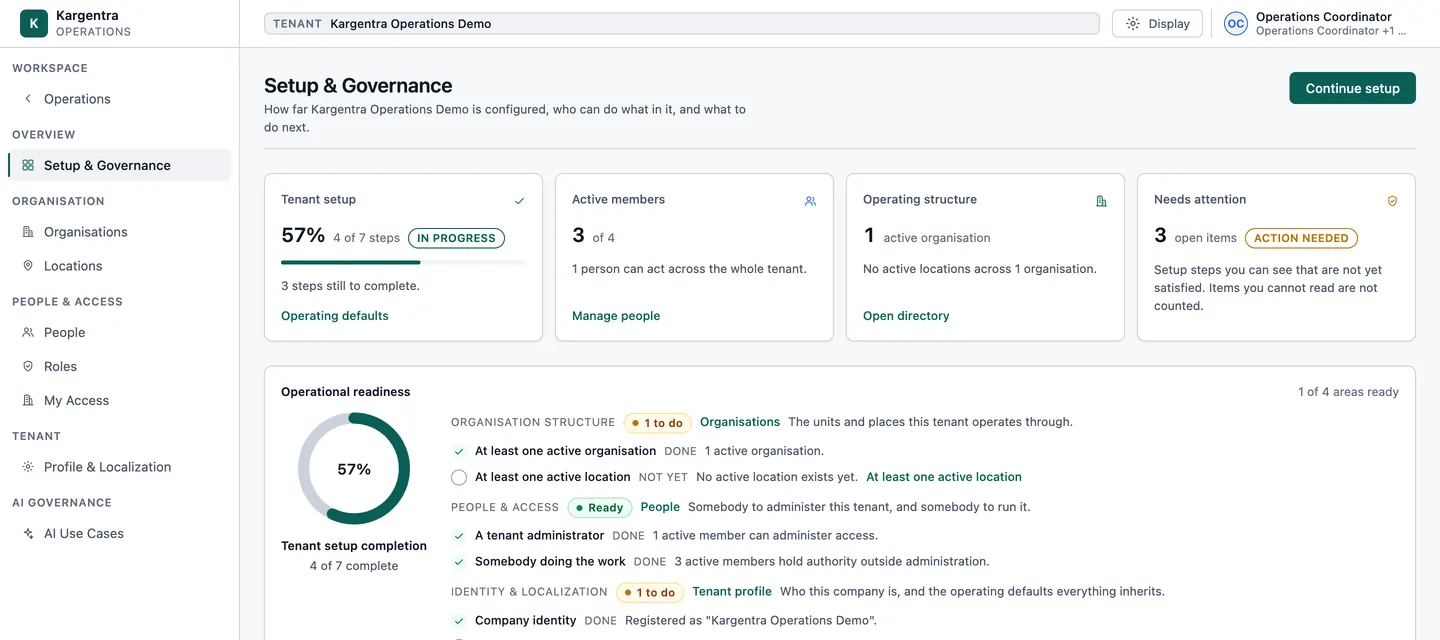Click the done check beside Somebody doing the work
The image size is (1440, 640).
pyautogui.click(x=459, y=562)
